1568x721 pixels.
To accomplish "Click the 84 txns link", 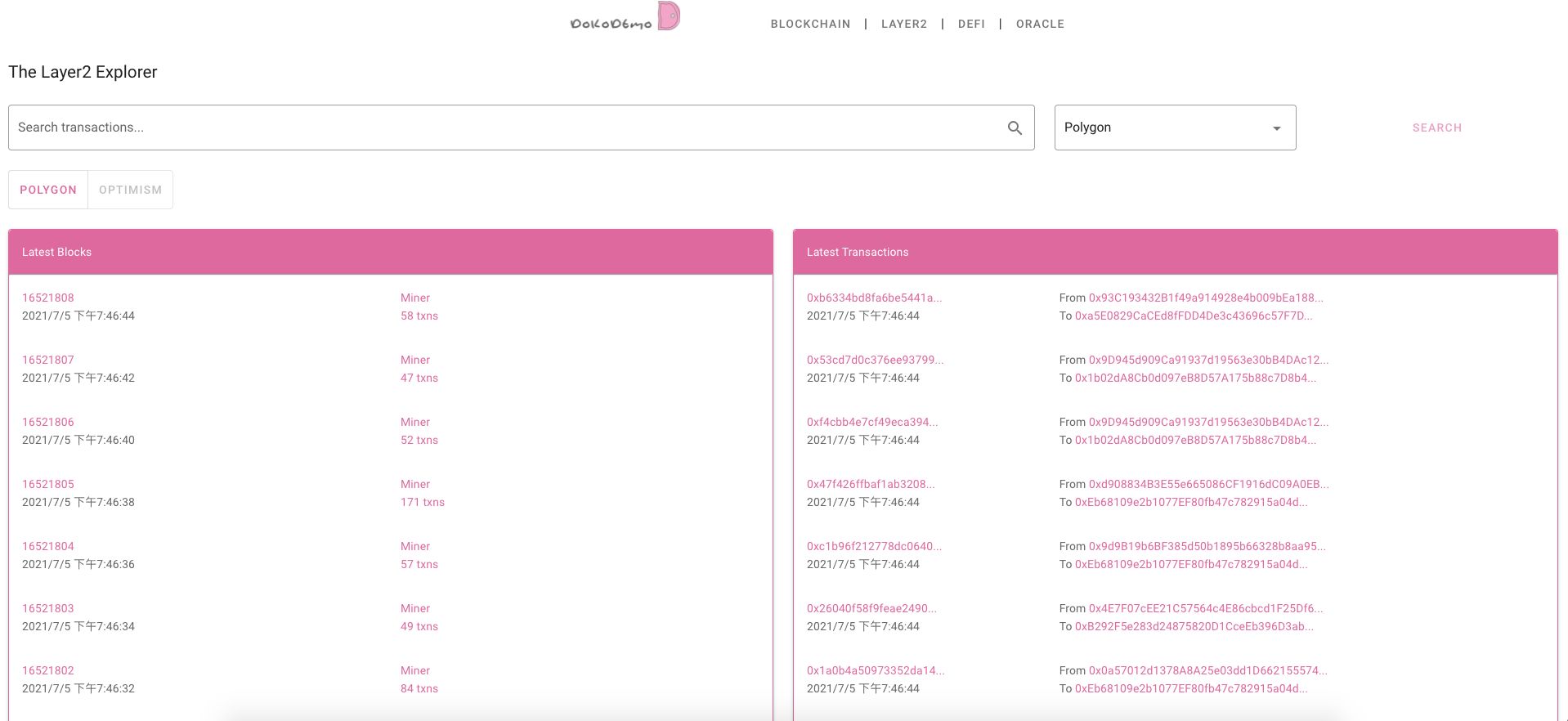I will point(419,688).
